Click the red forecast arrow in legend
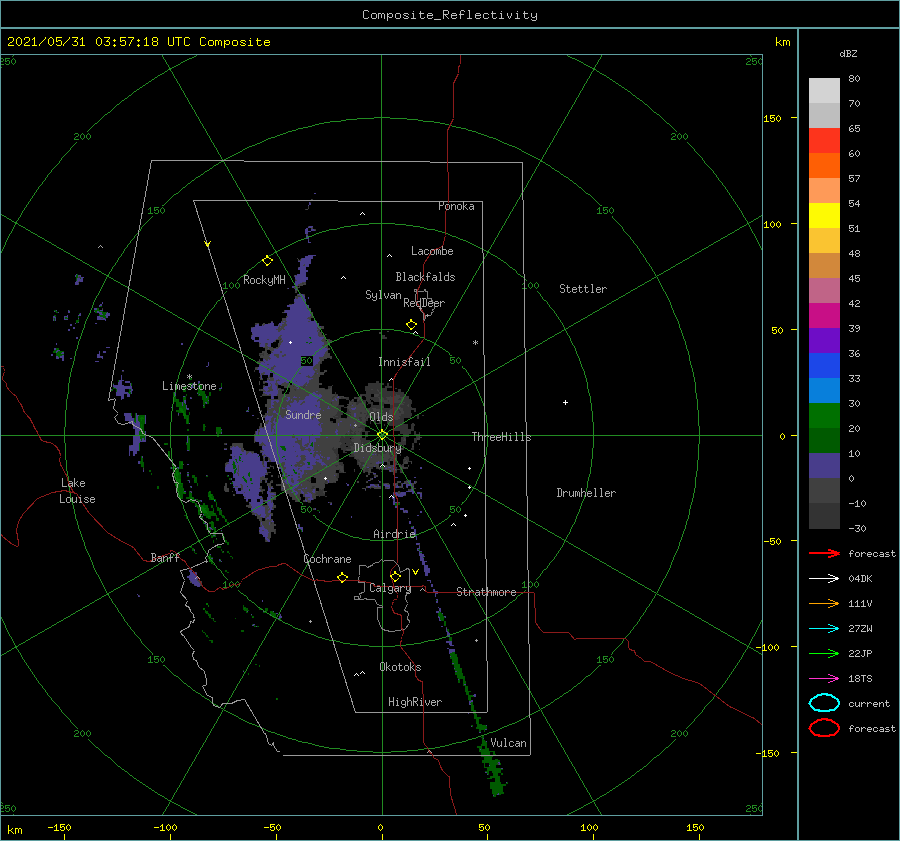Viewport: 900px width, 841px height. point(824,553)
